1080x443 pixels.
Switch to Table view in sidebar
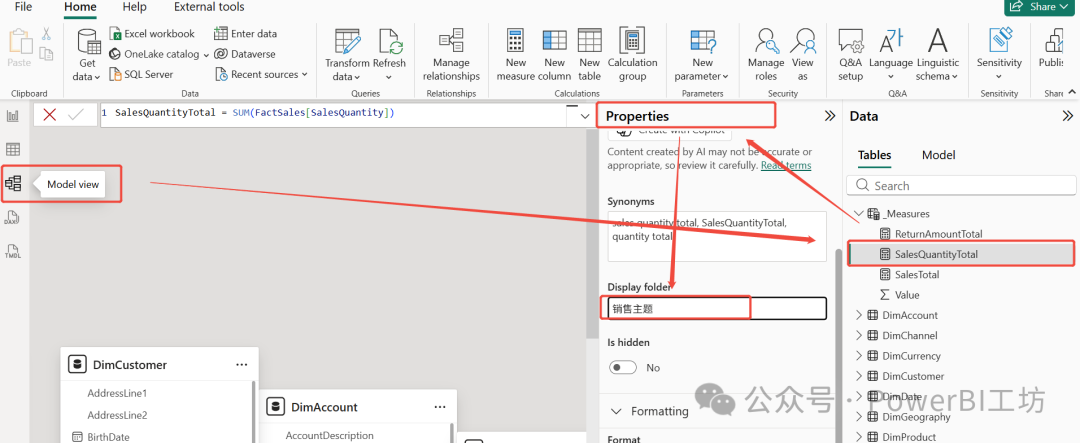click(12, 150)
